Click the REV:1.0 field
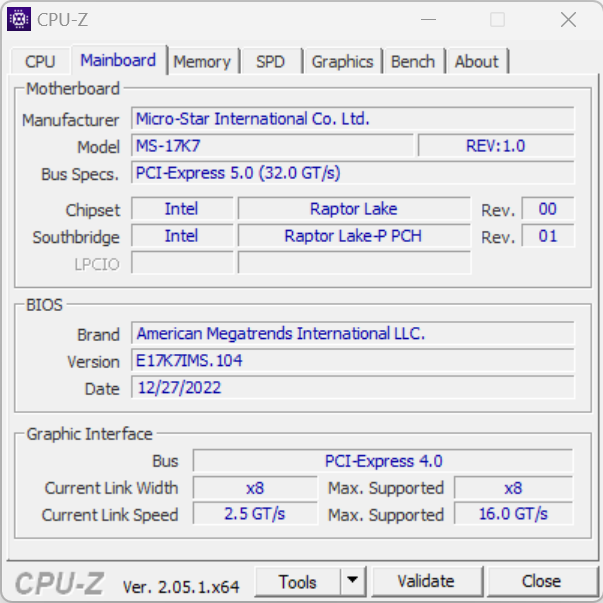The width and height of the screenshot is (603, 603). point(496,146)
